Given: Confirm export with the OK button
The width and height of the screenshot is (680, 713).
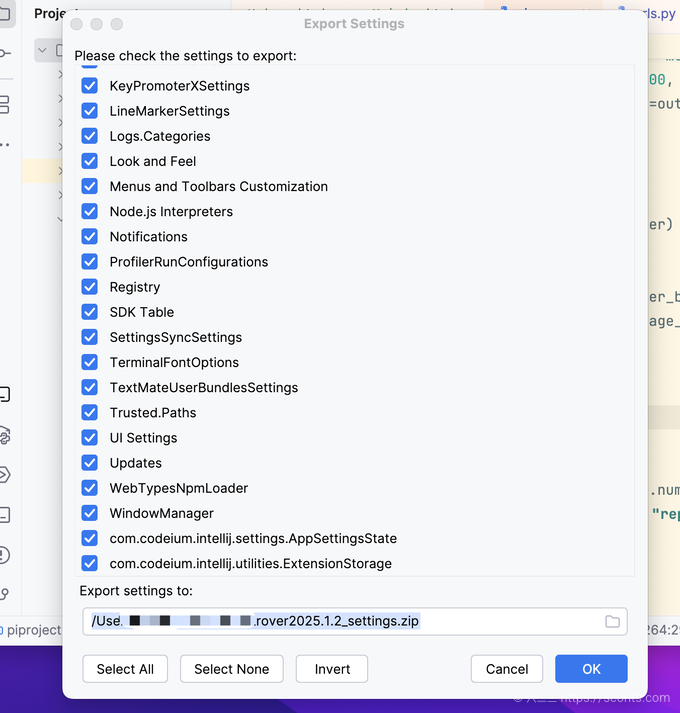Looking at the screenshot, I should pyautogui.click(x=591, y=669).
